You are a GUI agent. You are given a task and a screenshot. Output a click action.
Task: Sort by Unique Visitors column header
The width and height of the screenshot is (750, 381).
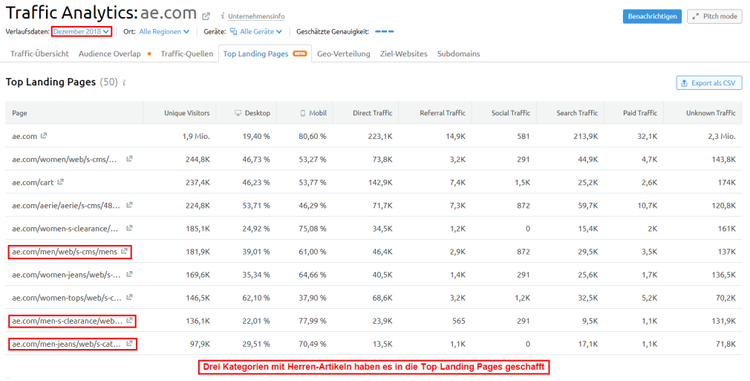coord(187,113)
